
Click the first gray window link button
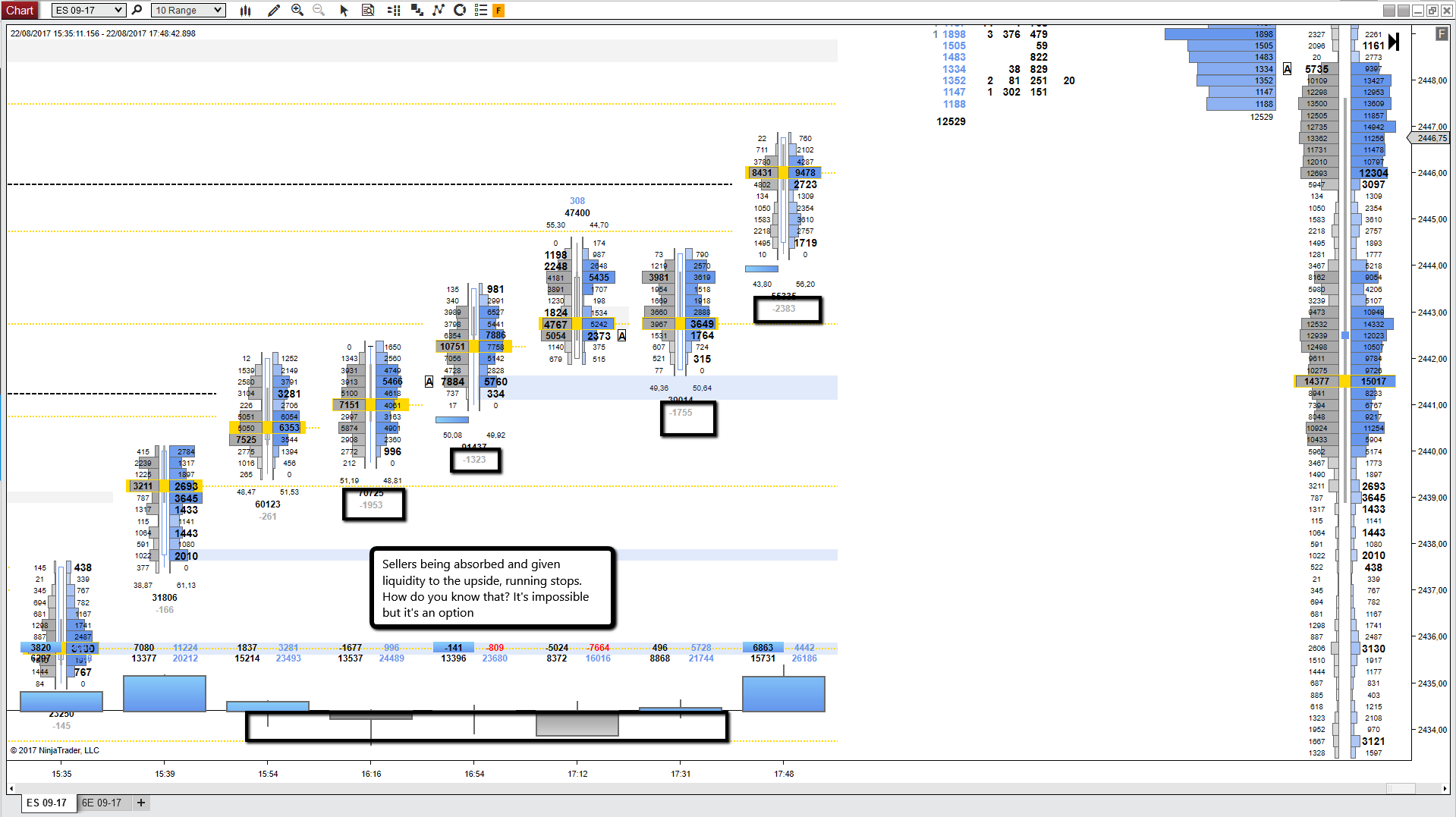tap(1388, 10)
